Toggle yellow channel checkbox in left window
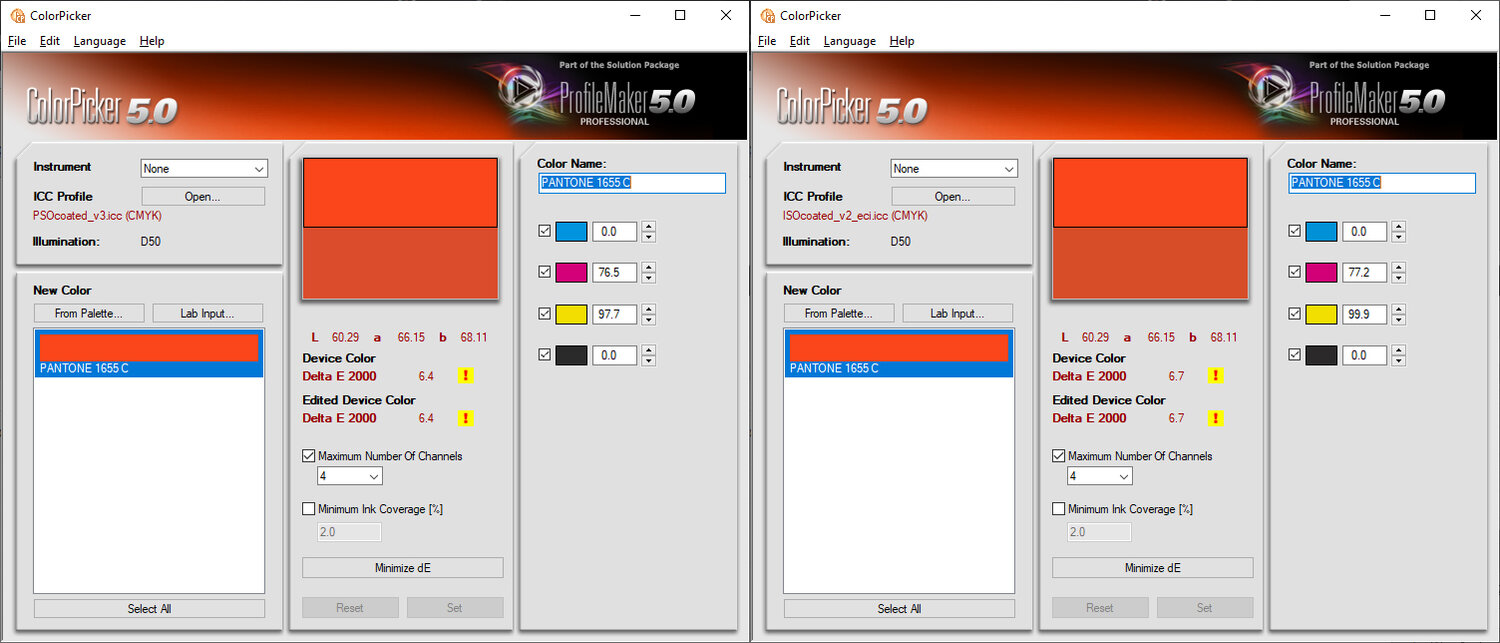The height and width of the screenshot is (643, 1500). 544,314
